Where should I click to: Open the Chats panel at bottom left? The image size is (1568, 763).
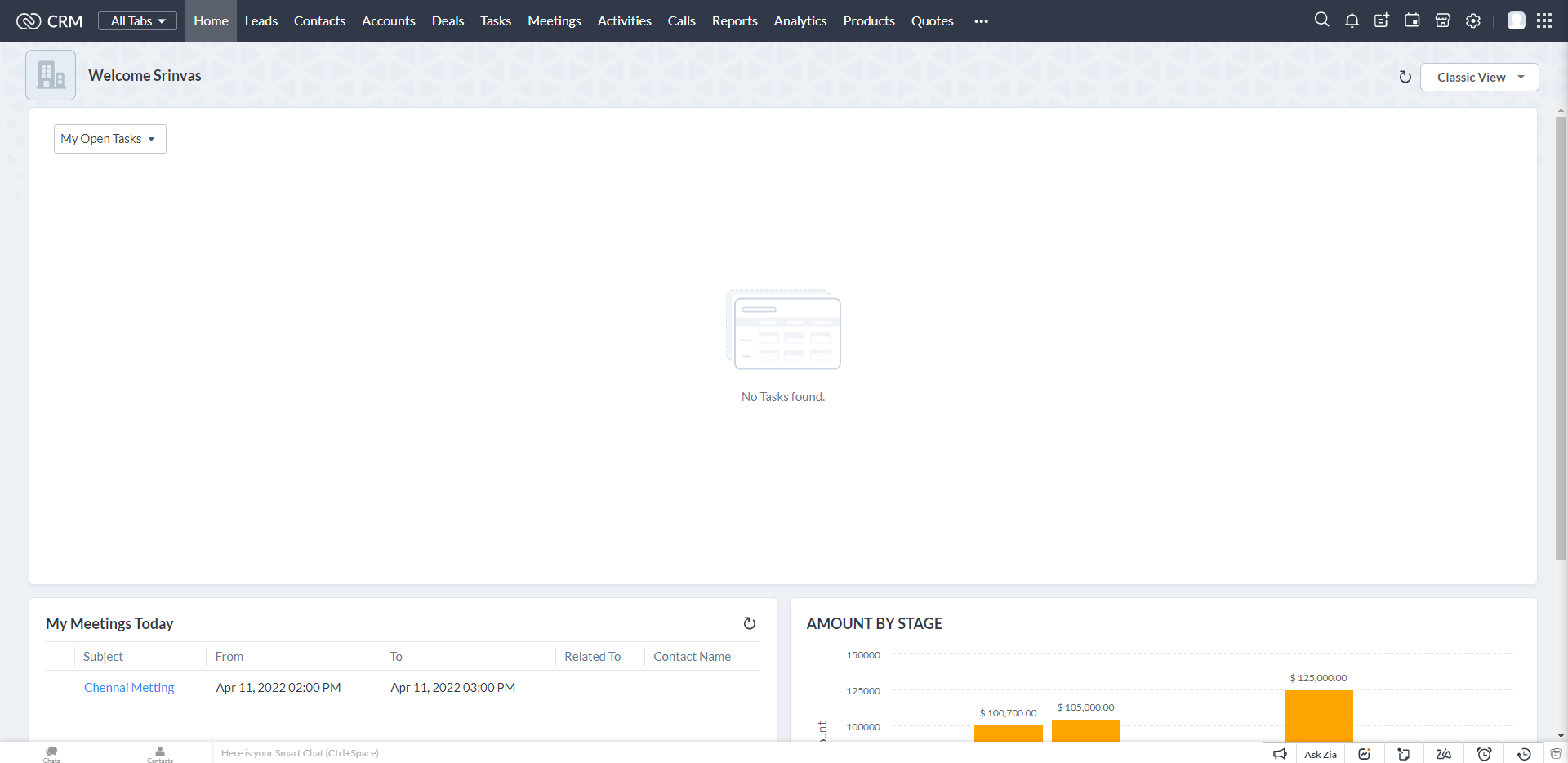tap(51, 752)
